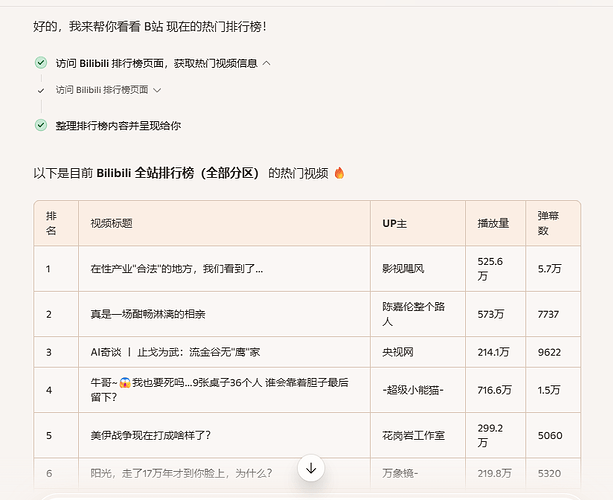Click green check icon beside 访问 Bilibili 排行榜页面，获取热门视频信息
Image resolution: width=613 pixels, height=500 pixels.
(x=41, y=63)
